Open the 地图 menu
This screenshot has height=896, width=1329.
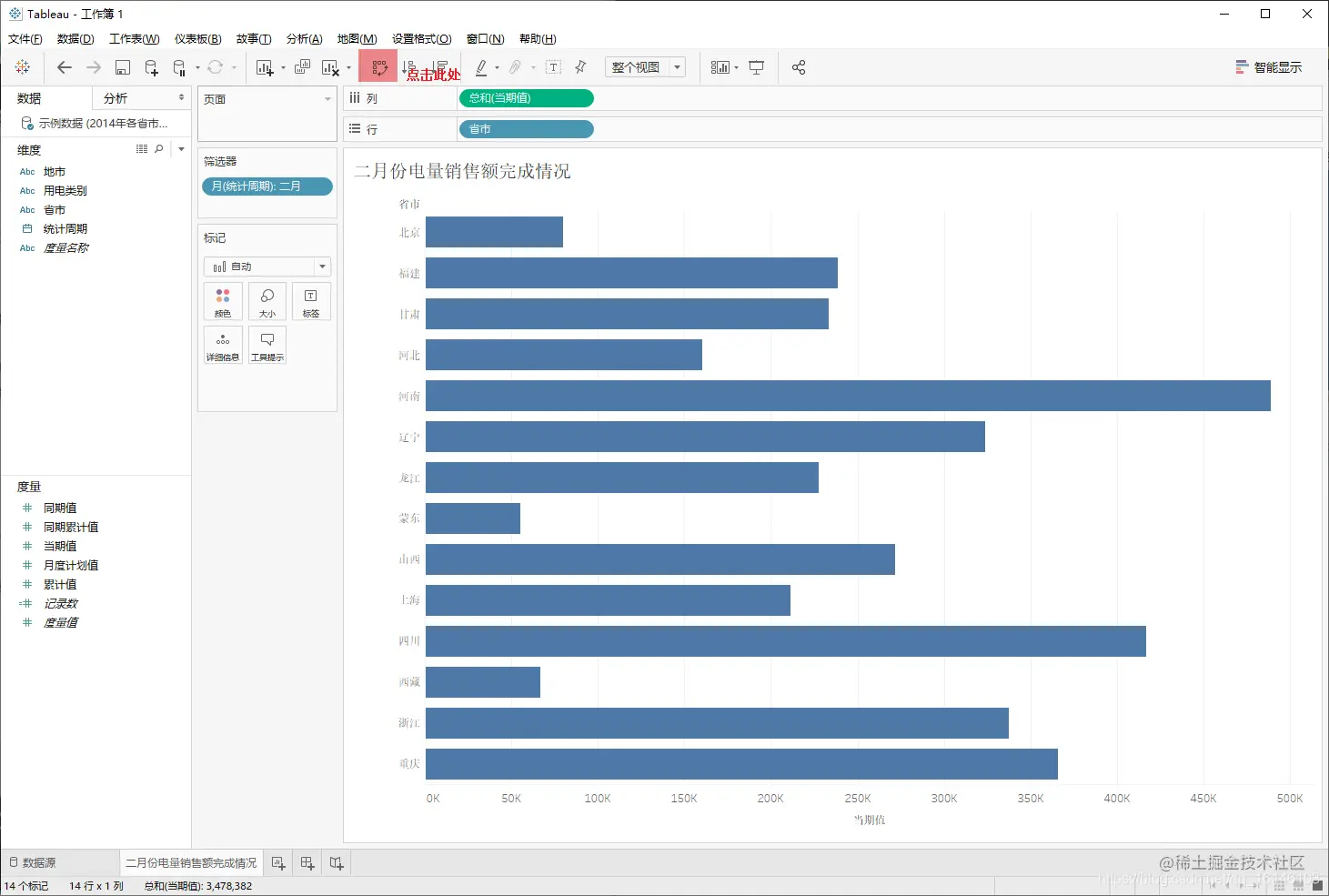pyautogui.click(x=357, y=38)
